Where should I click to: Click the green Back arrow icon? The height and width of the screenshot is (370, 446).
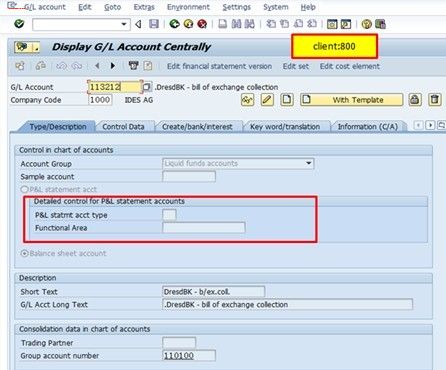pyautogui.click(x=174, y=24)
